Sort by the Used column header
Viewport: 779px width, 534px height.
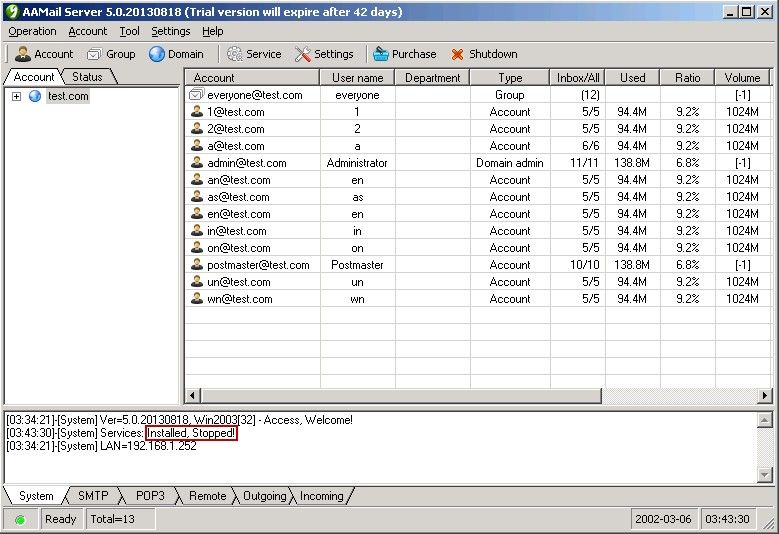[x=632, y=77]
